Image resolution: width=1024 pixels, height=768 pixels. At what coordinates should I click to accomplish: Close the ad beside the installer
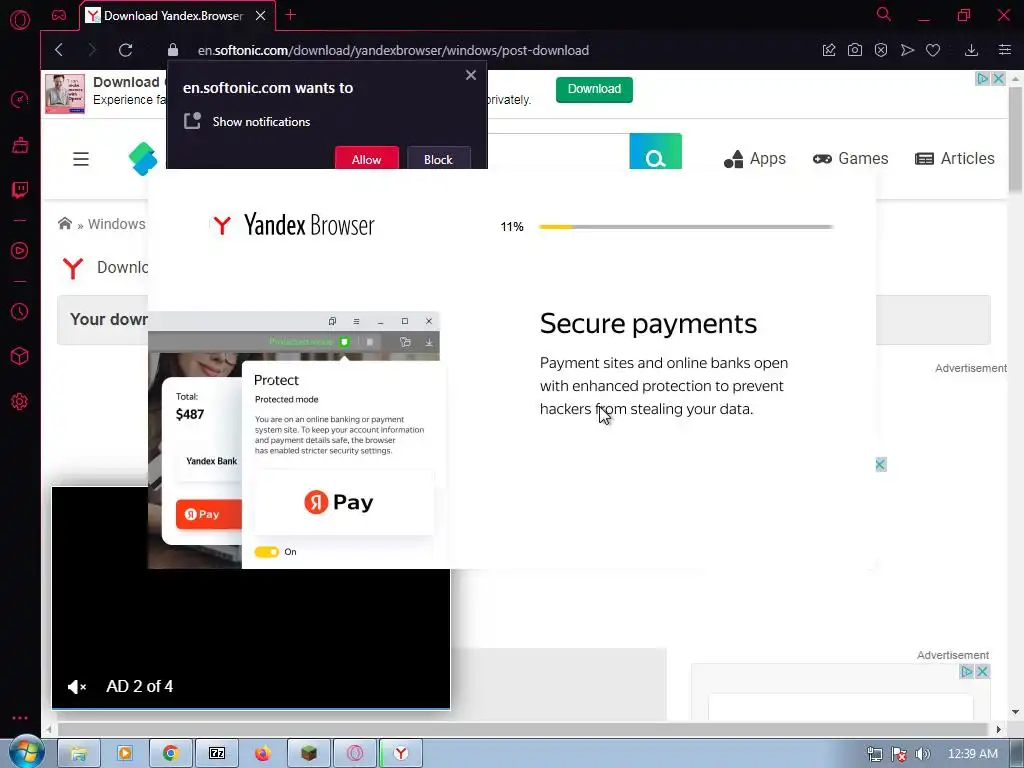pyautogui.click(x=880, y=464)
